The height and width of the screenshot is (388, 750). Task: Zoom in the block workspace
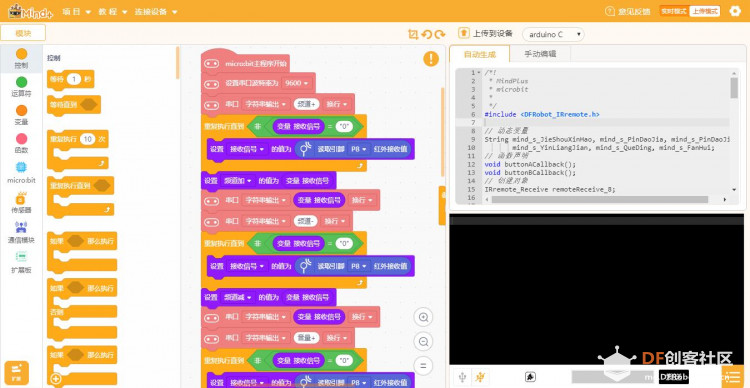[x=423, y=317]
